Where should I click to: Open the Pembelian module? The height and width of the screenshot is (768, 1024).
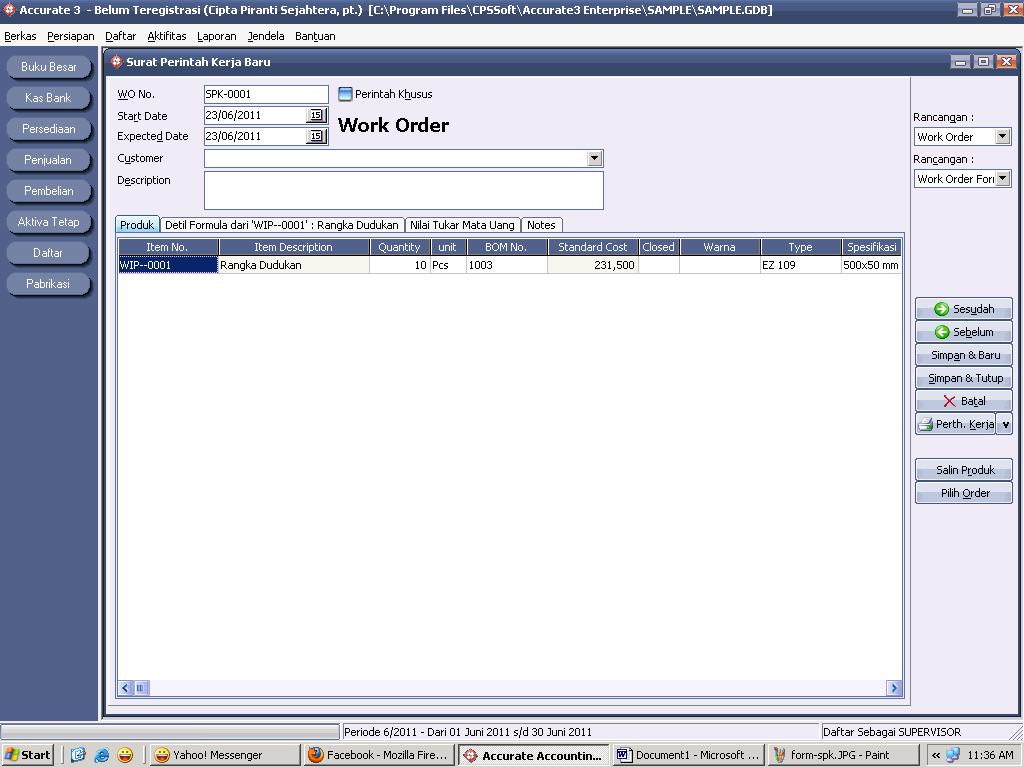pyautogui.click(x=48, y=190)
